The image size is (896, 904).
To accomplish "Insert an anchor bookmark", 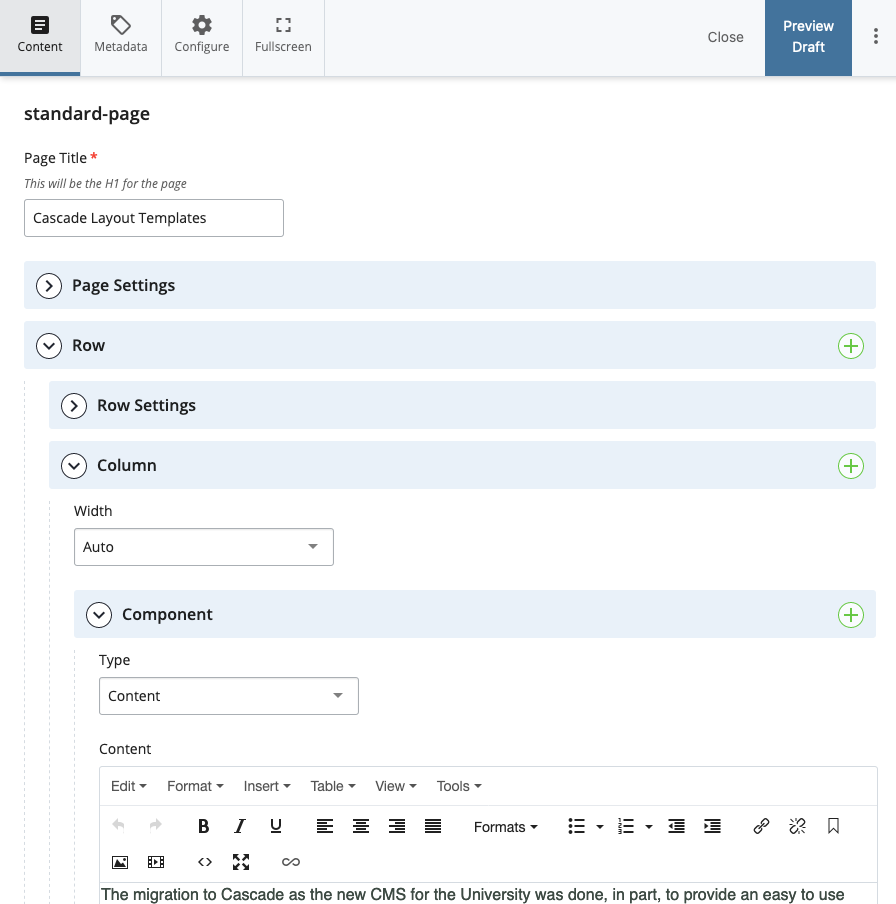I will 833,826.
